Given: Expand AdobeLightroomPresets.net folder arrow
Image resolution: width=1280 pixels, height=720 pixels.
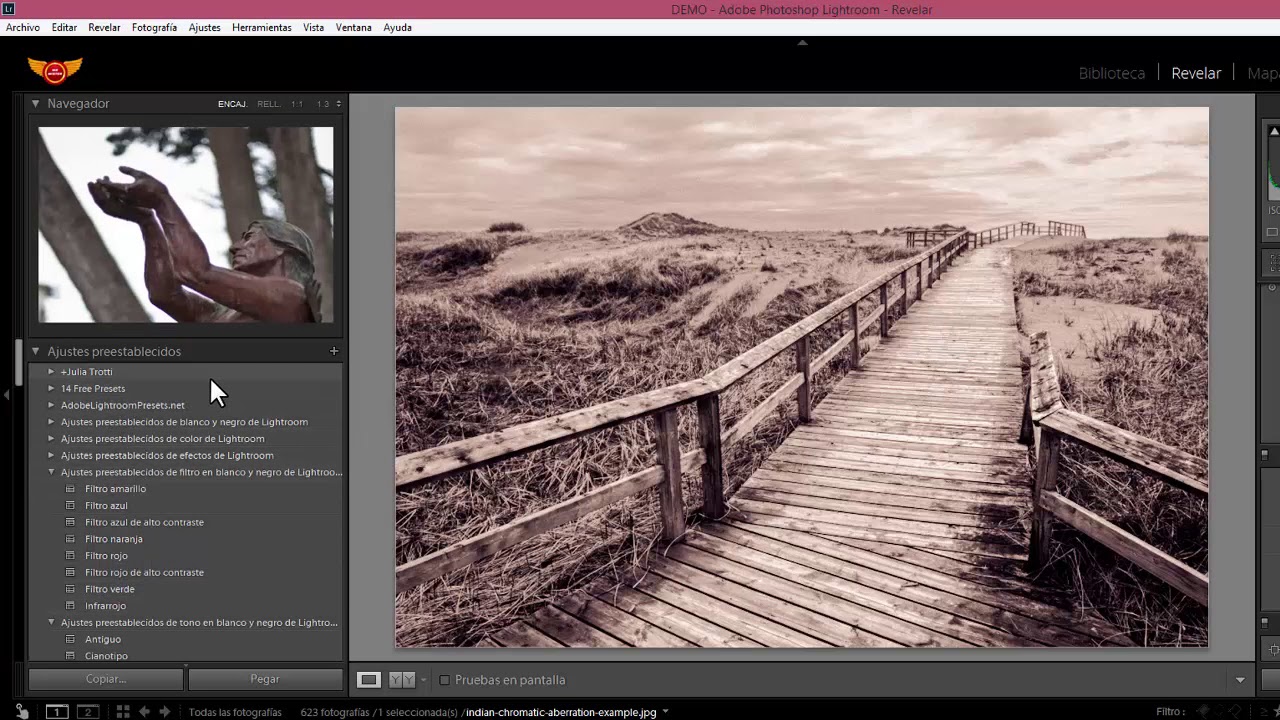Looking at the screenshot, I should click(51, 405).
